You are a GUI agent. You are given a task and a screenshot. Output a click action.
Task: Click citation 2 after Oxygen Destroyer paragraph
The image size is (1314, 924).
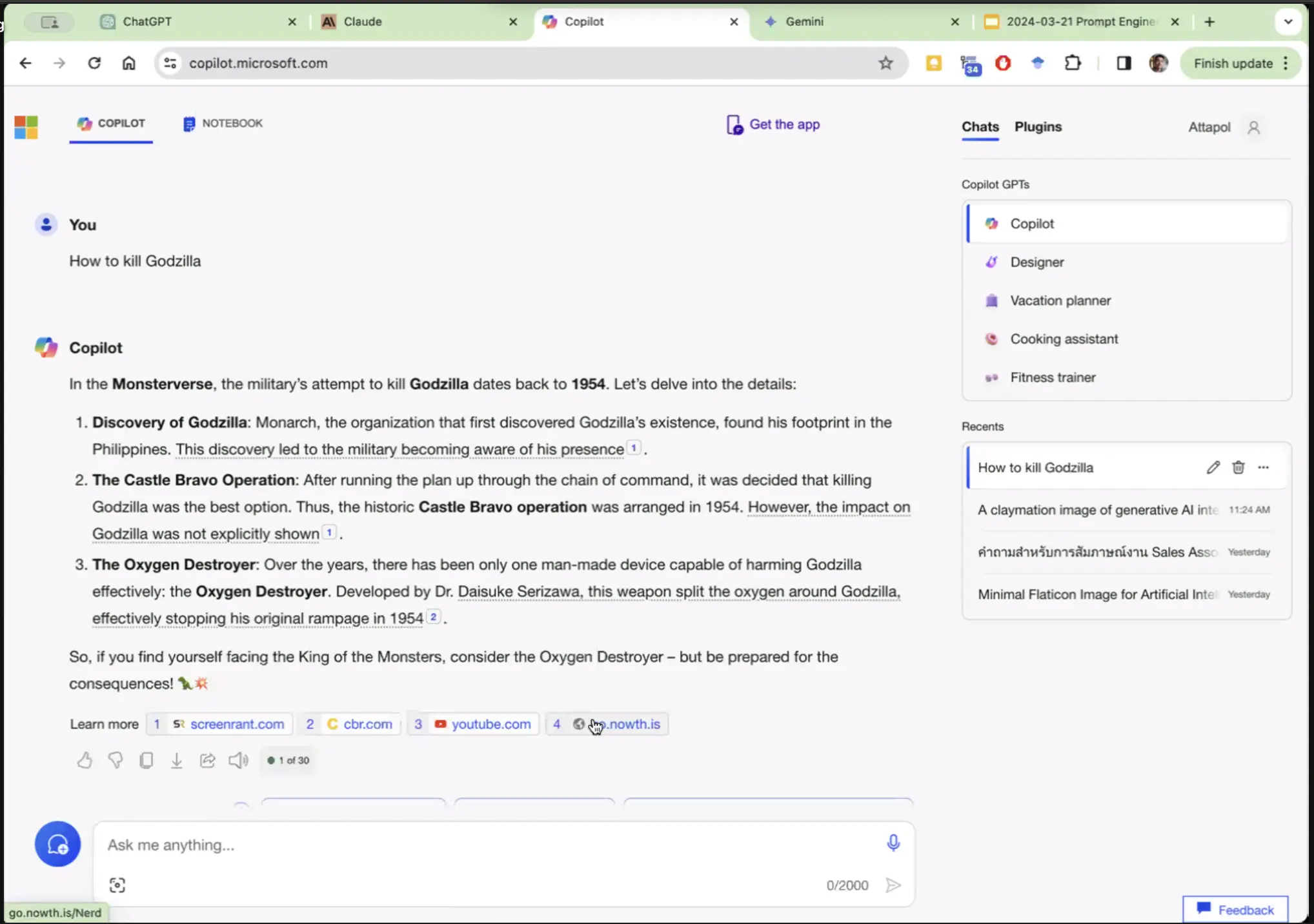[x=434, y=617]
